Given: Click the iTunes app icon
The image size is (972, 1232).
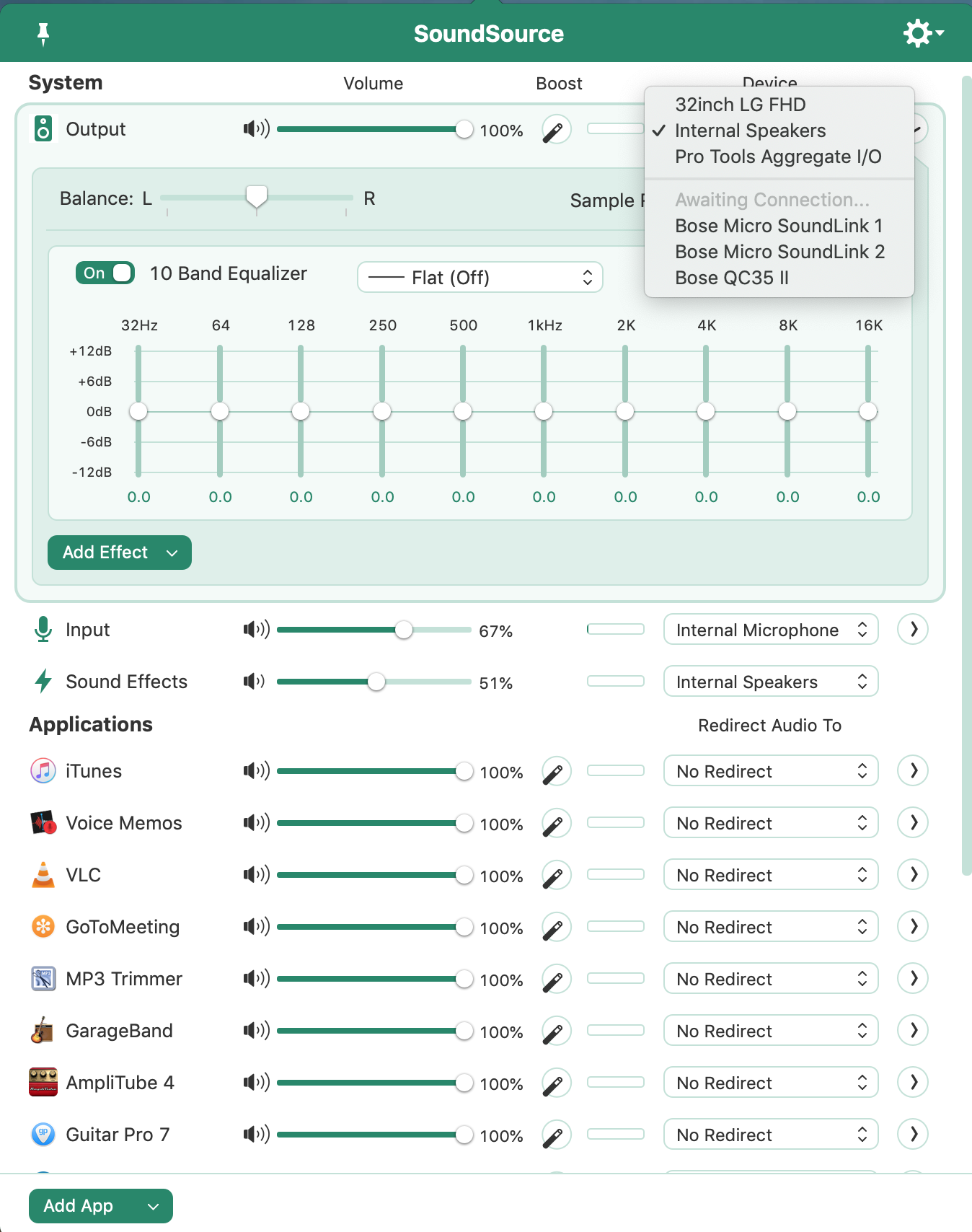Looking at the screenshot, I should (x=43, y=771).
